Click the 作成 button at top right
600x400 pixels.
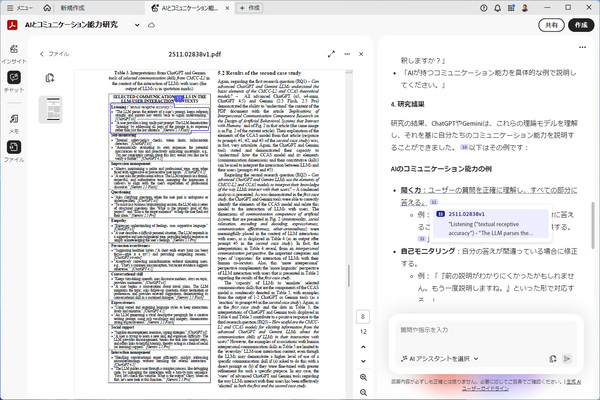coord(579,25)
